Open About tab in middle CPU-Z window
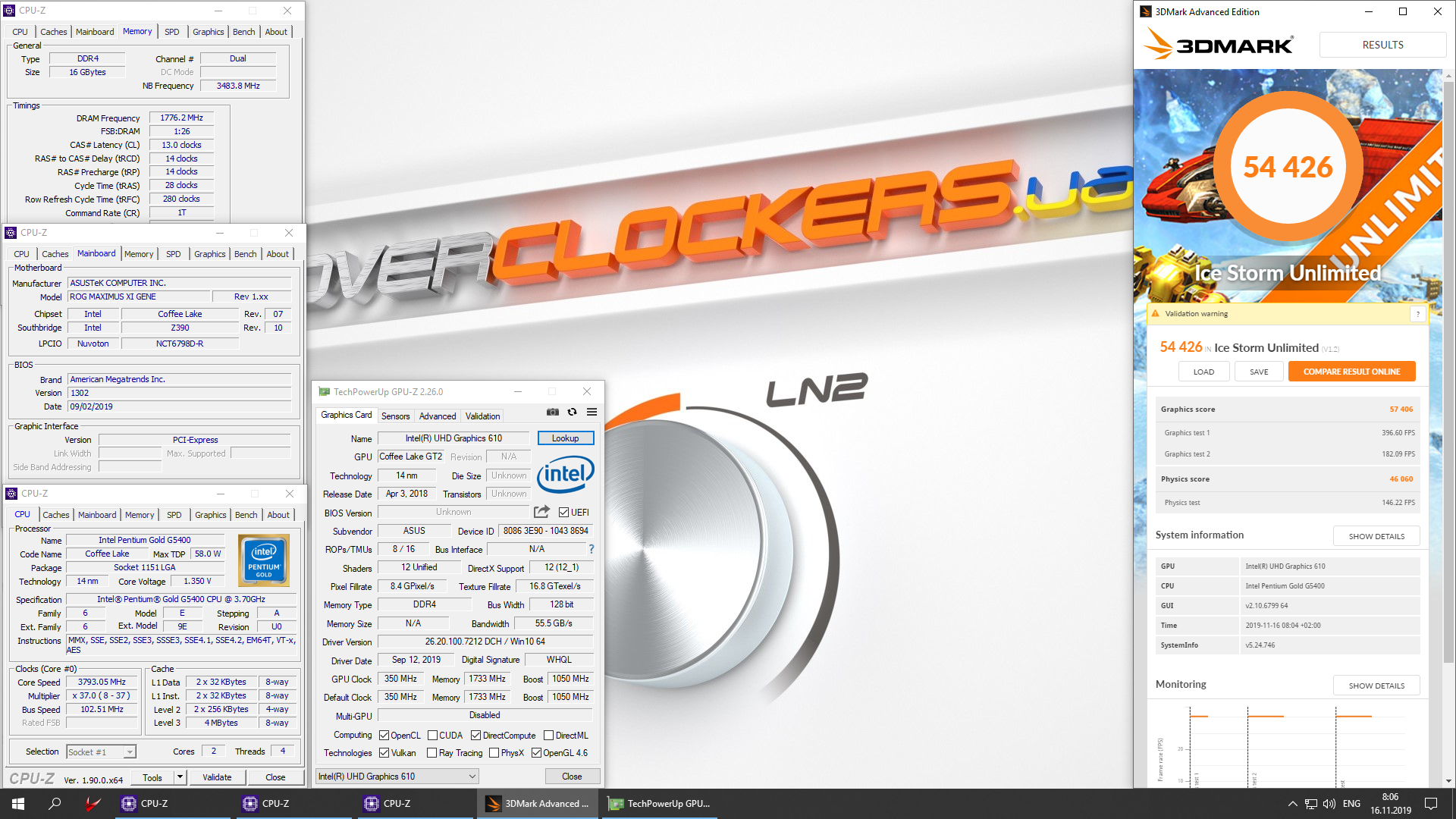Image resolution: width=1456 pixels, height=819 pixels. (x=278, y=254)
